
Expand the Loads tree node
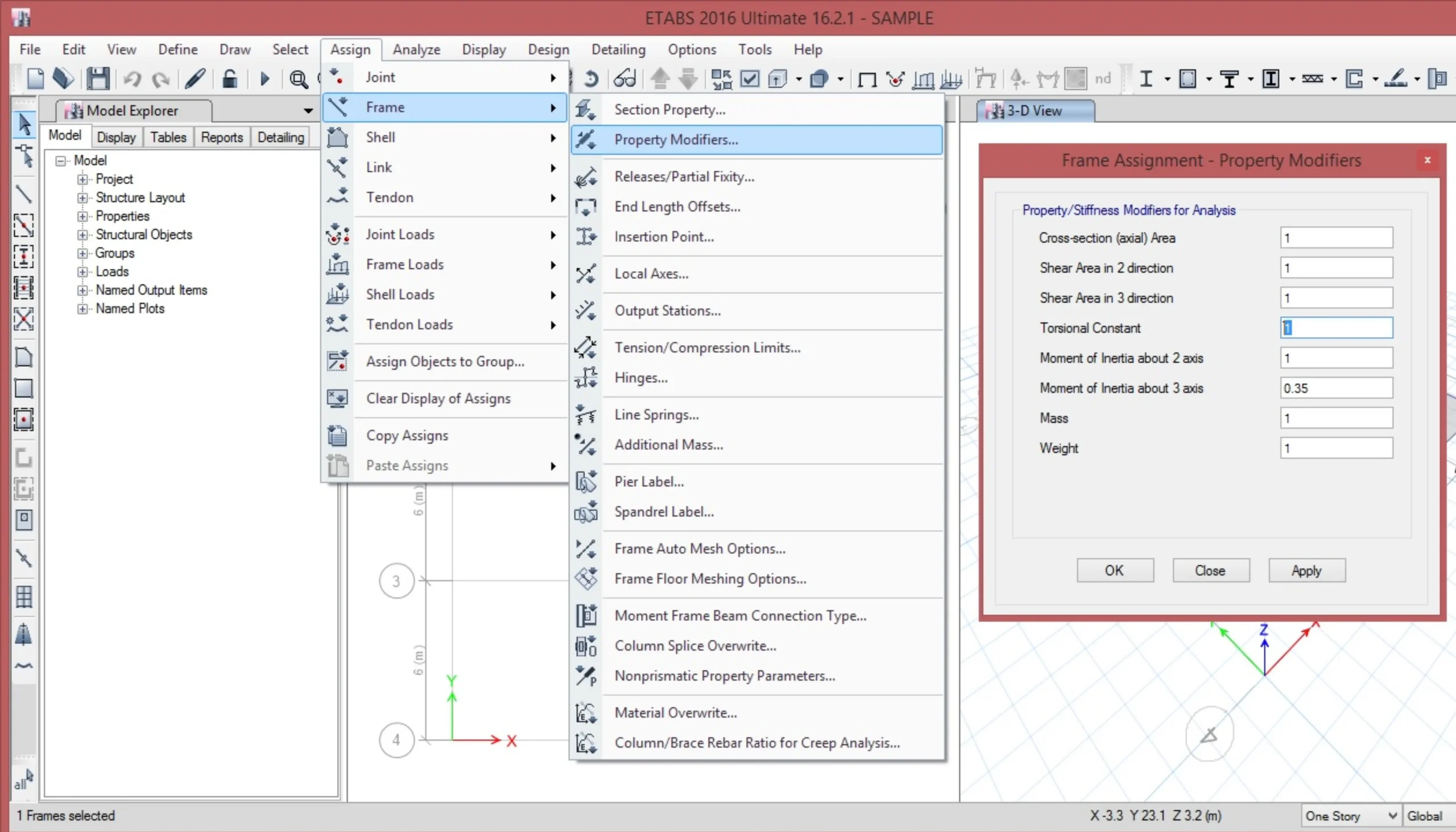tap(83, 272)
